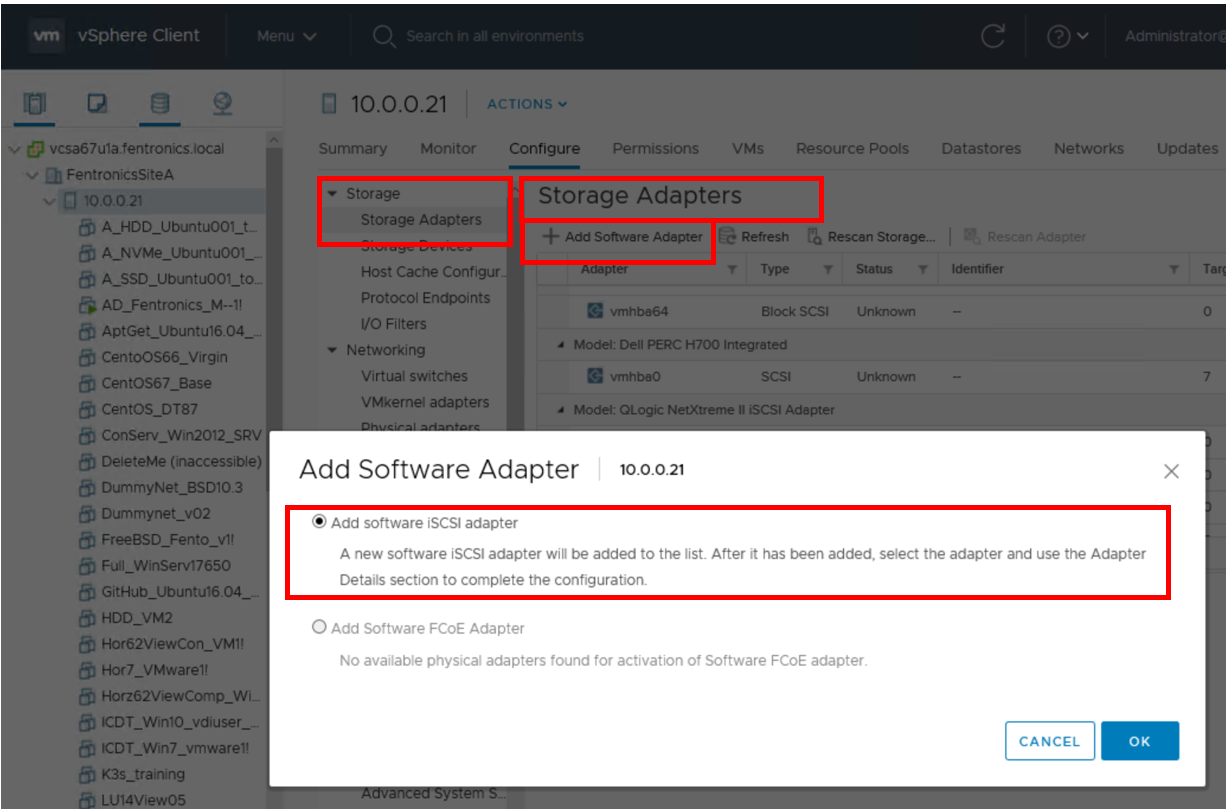1227x809 pixels.
Task: Switch to the Permissions tab
Action: coord(655,148)
